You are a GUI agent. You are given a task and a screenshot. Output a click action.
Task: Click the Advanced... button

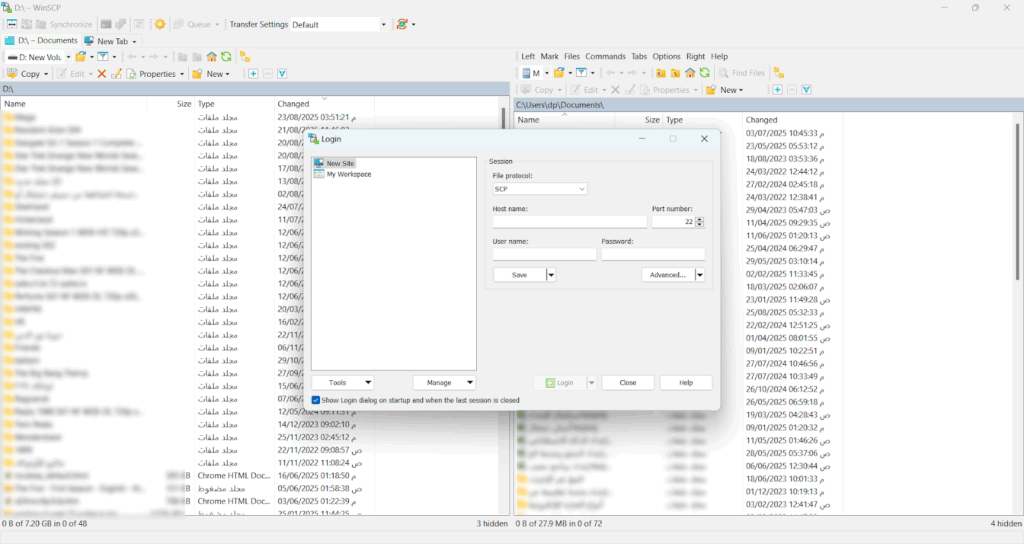pos(667,274)
